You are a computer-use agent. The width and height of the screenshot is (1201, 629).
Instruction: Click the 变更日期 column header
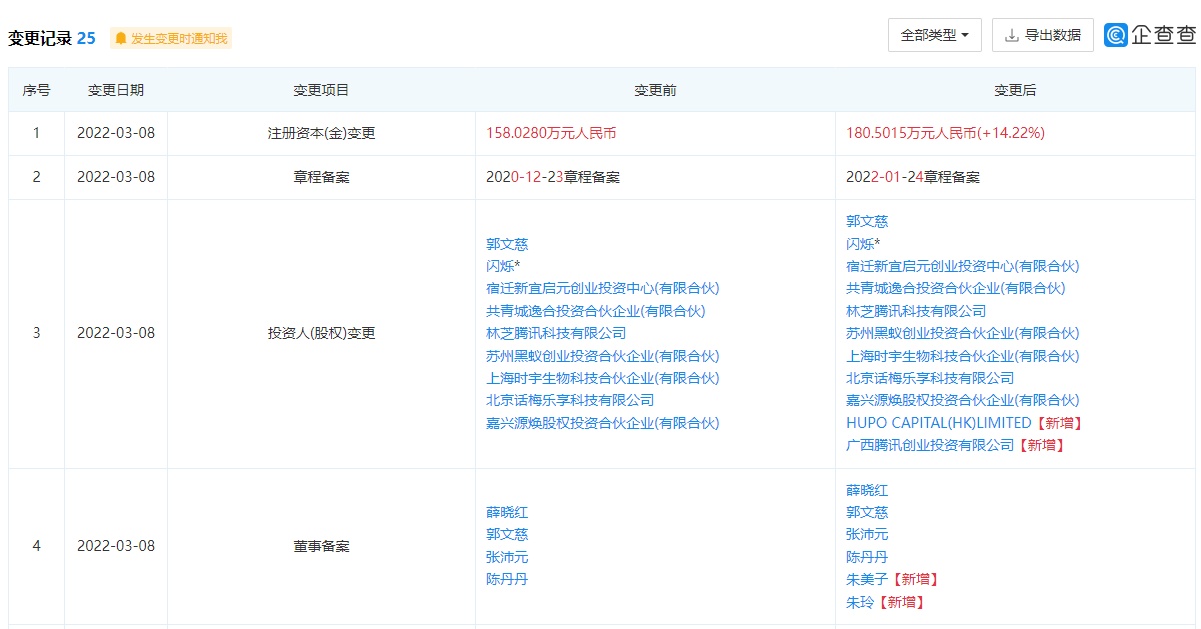116,90
